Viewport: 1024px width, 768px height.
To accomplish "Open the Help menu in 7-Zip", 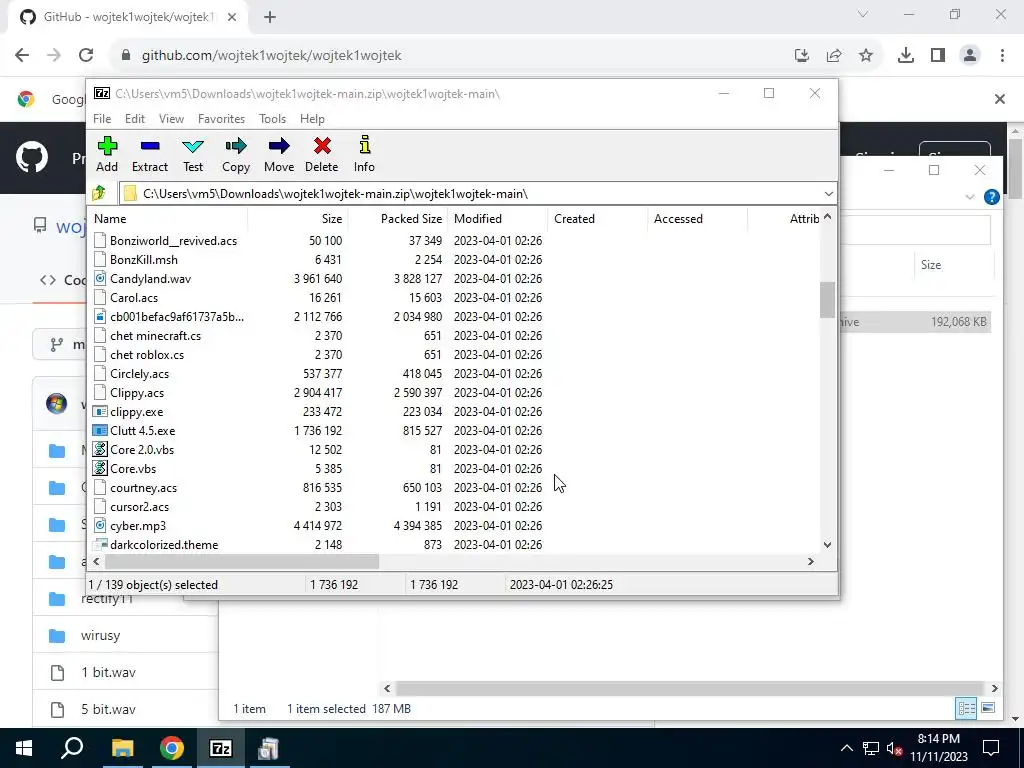I will coord(312,119).
